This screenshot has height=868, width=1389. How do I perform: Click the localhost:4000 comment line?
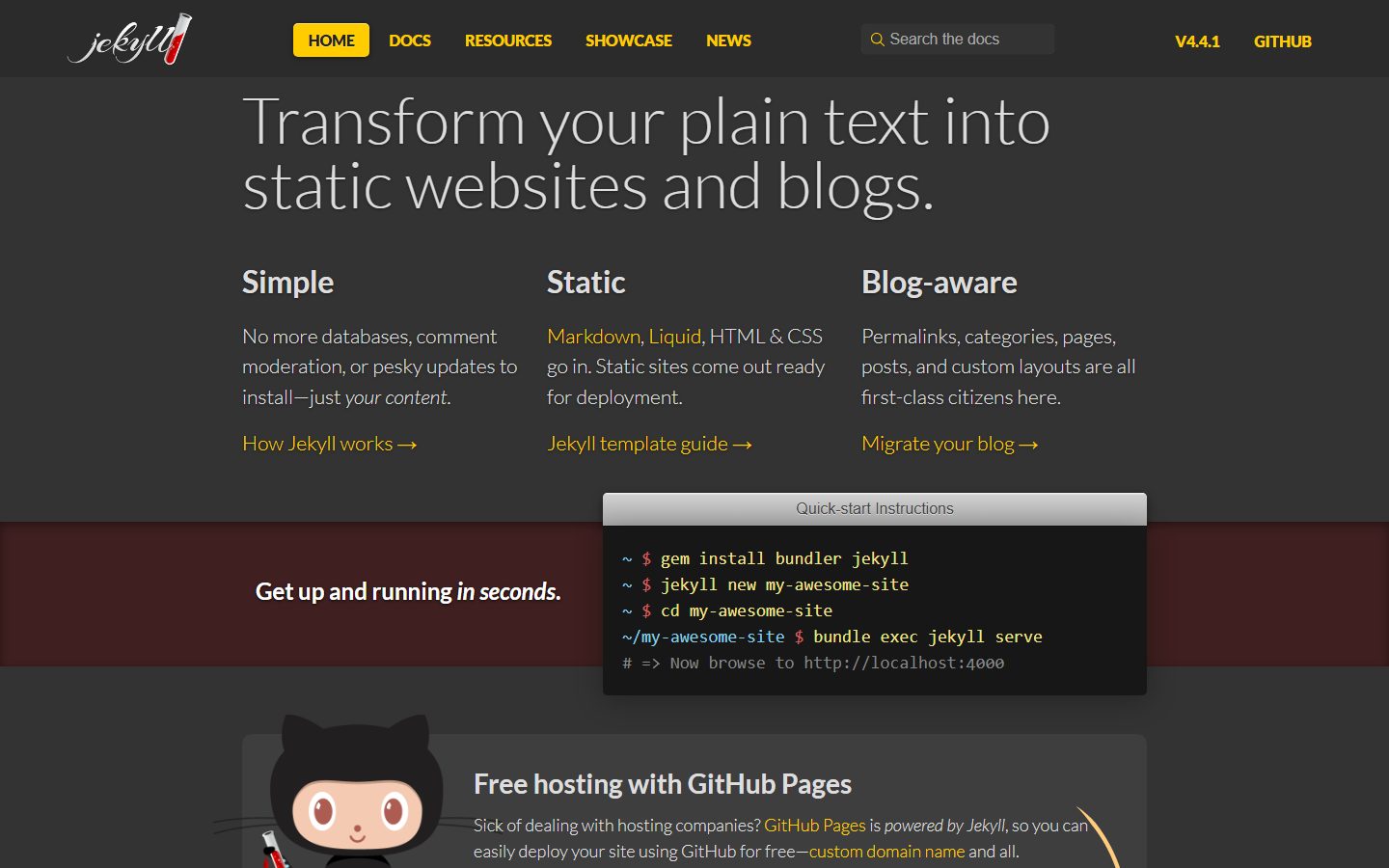click(x=813, y=663)
